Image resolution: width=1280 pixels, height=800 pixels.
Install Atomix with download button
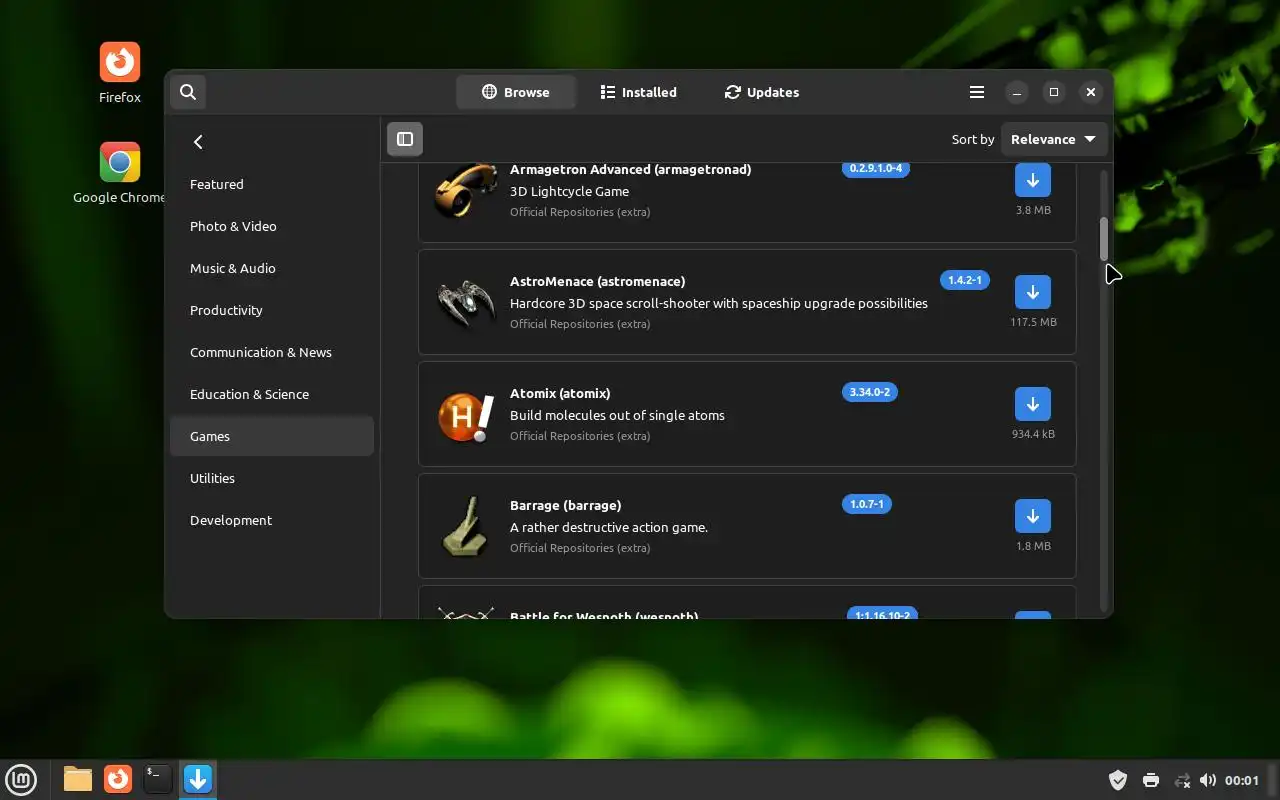pos(1033,404)
